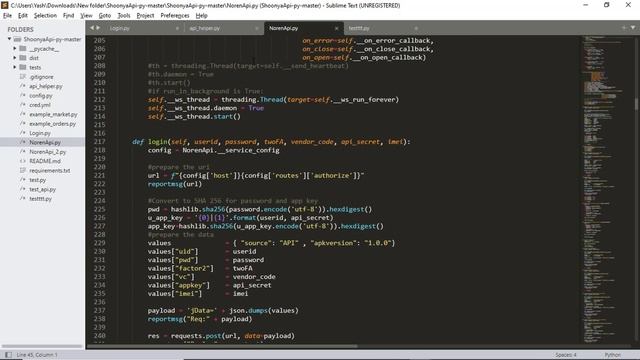Click the requests.post line of code
The width and height of the screenshot is (640, 360).
[221, 336]
